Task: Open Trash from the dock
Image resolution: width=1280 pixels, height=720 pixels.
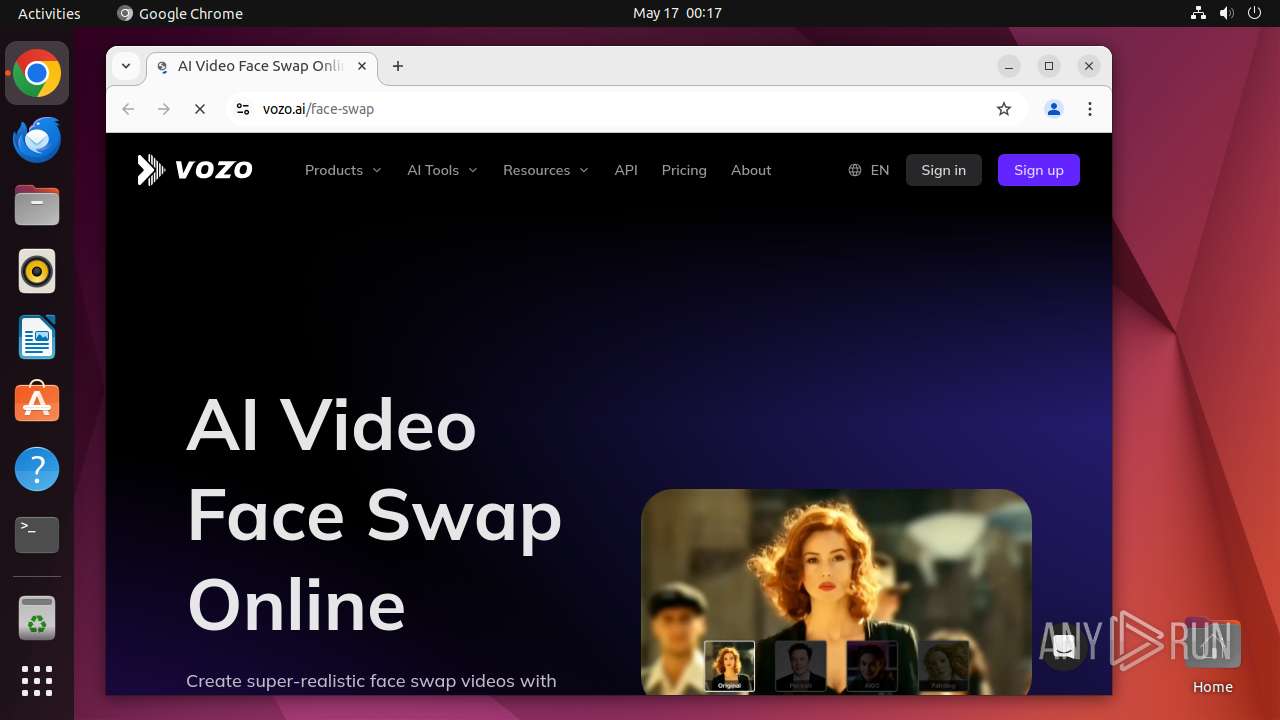Action: click(x=37, y=618)
